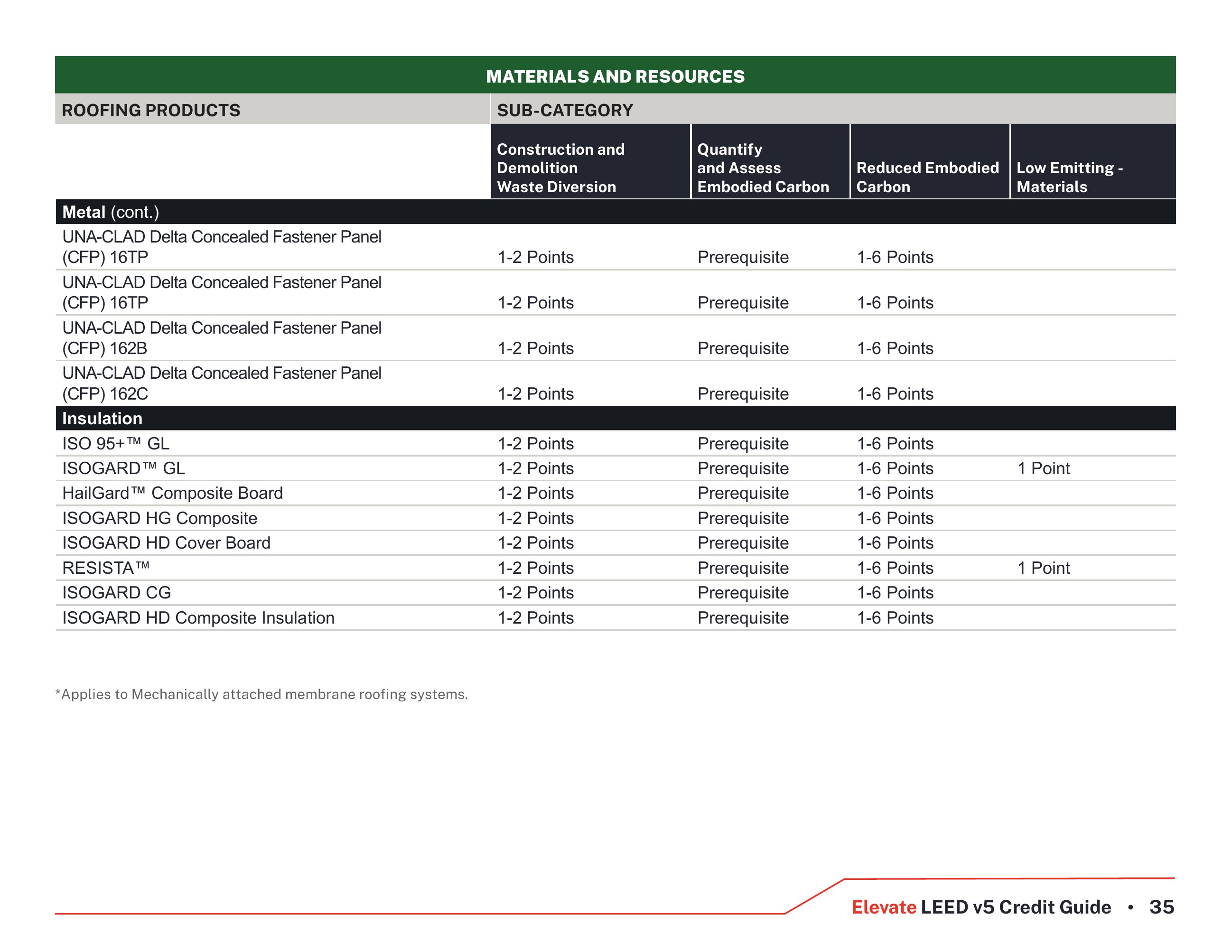Image resolution: width=1232 pixels, height=952 pixels.
Task: Click 'Prerequisite' in the CFP 162B row
Action: [743, 348]
